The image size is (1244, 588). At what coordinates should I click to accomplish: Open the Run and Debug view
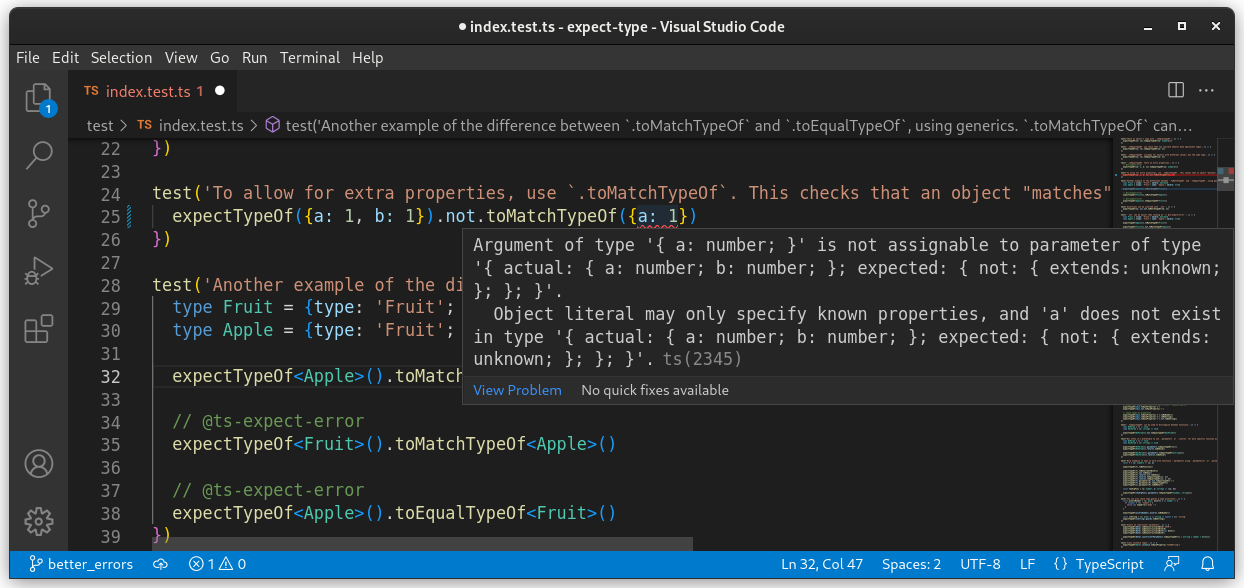click(x=39, y=271)
